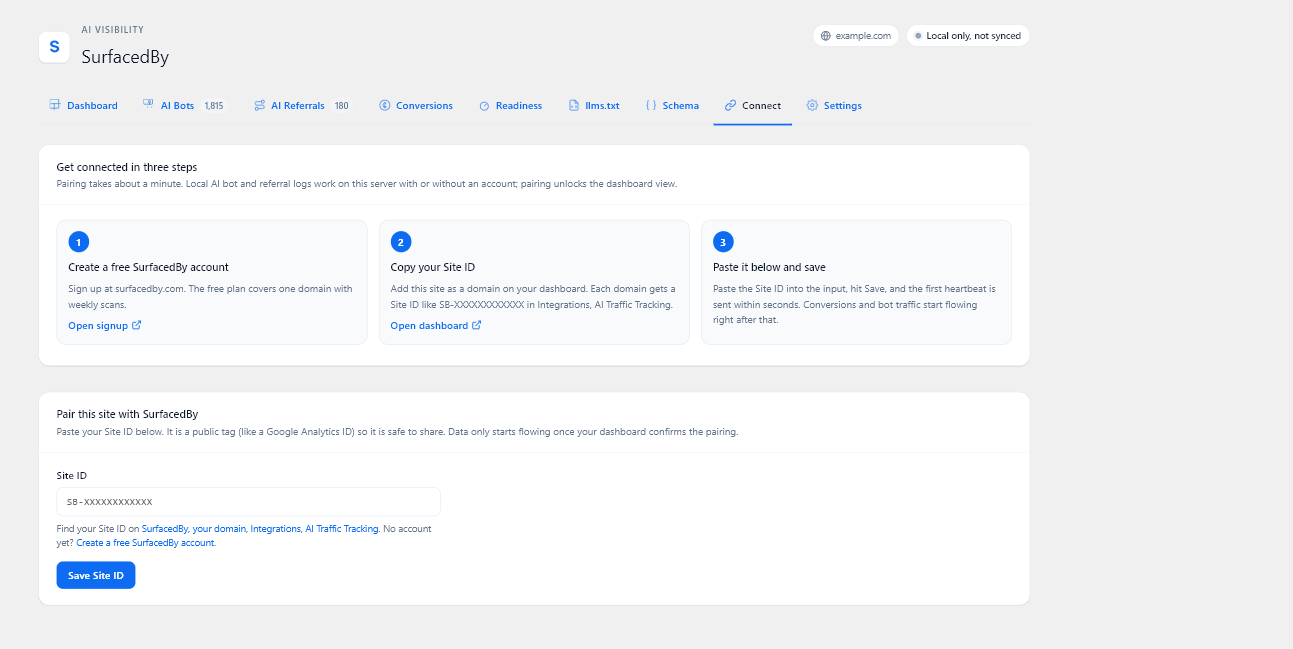Click the llms.txt file icon
The image size is (1293, 649).
[574, 105]
